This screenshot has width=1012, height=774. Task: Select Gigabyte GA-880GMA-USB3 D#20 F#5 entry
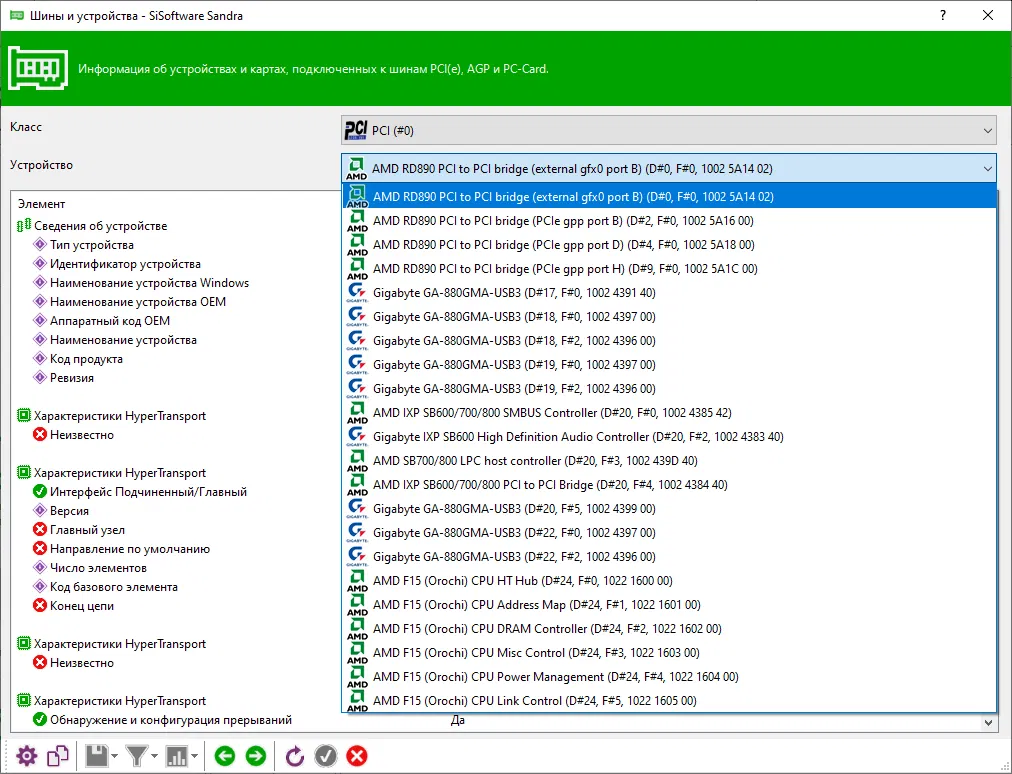[x=669, y=509]
